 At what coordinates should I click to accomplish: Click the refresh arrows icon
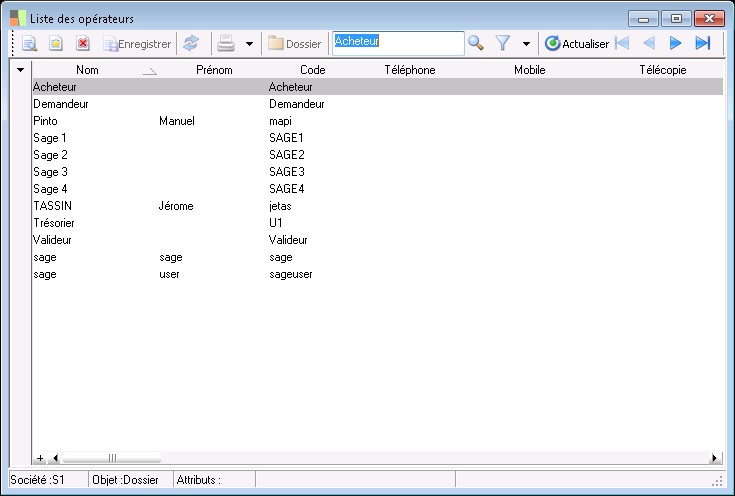coord(190,44)
